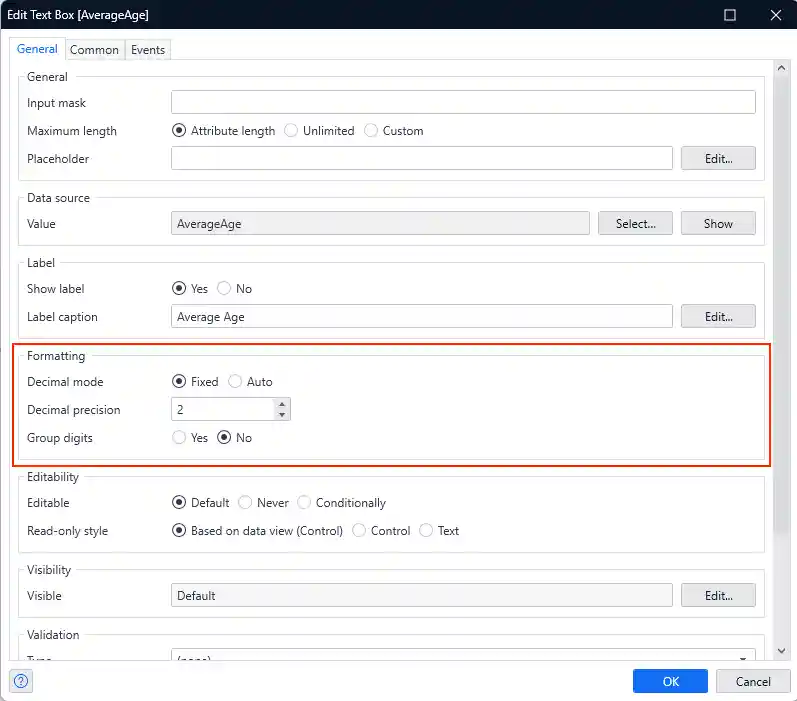This screenshot has height=701, width=797.
Task: Set Group digits to Yes
Action: tap(179, 437)
